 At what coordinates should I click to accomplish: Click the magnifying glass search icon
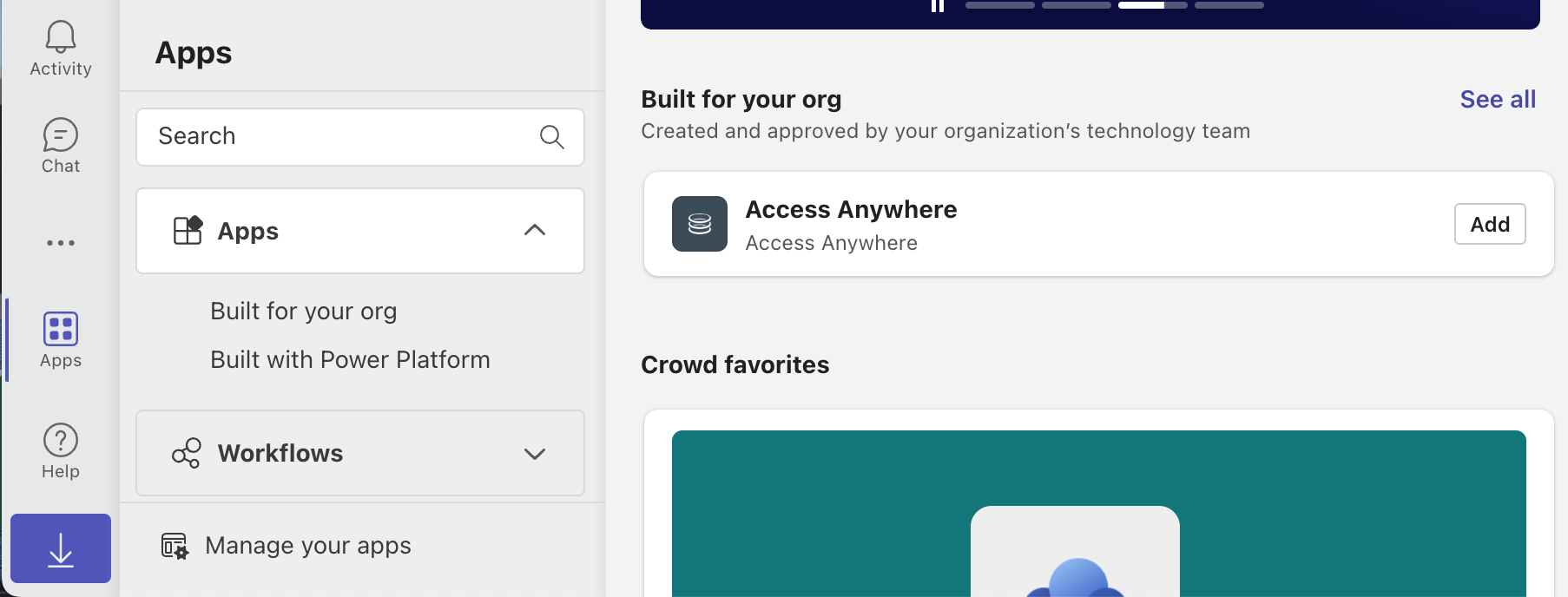551,137
